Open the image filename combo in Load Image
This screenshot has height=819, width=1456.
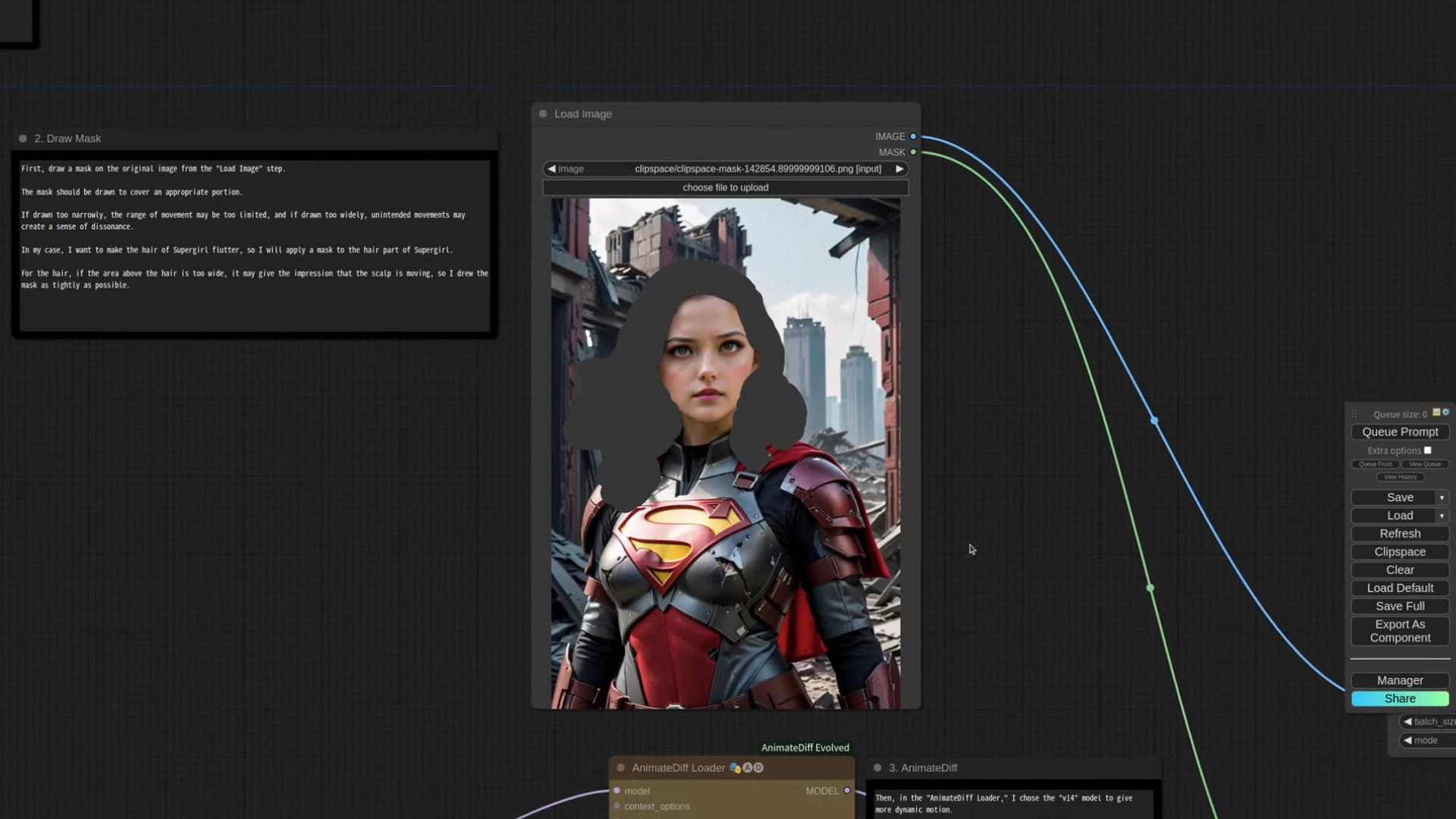(x=726, y=169)
